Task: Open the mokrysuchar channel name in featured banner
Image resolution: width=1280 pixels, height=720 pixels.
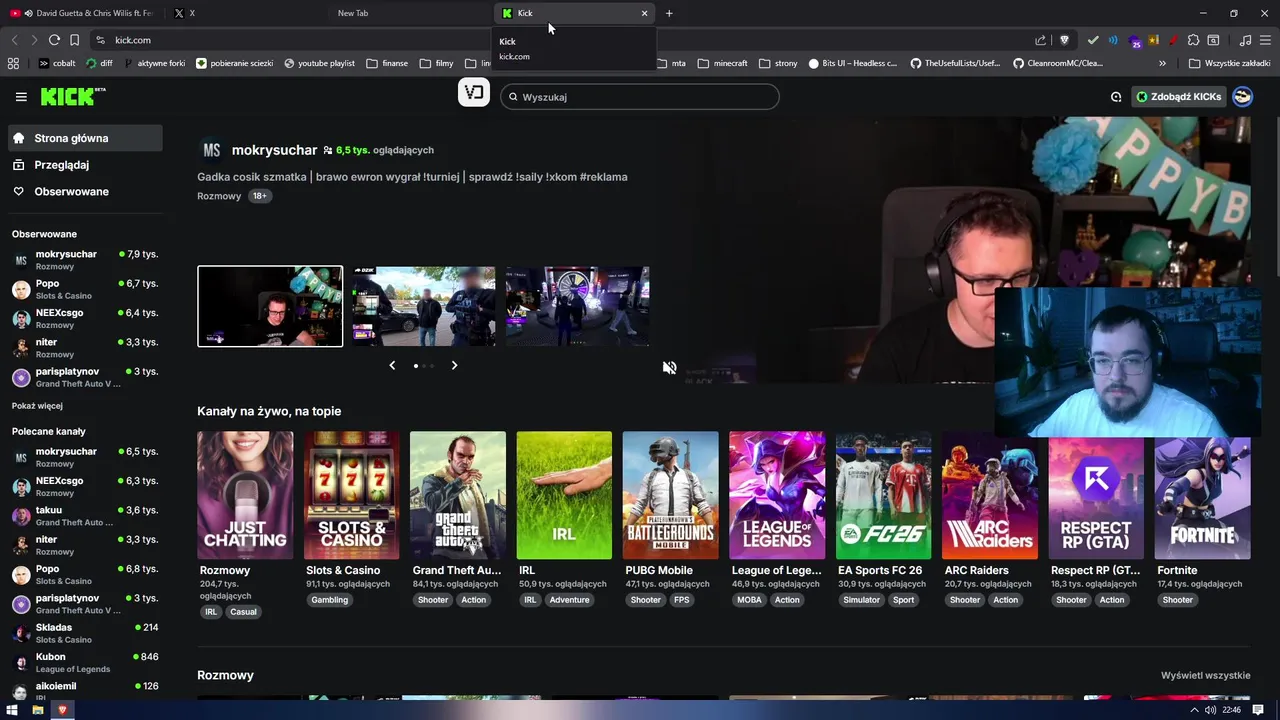Action: [x=274, y=150]
